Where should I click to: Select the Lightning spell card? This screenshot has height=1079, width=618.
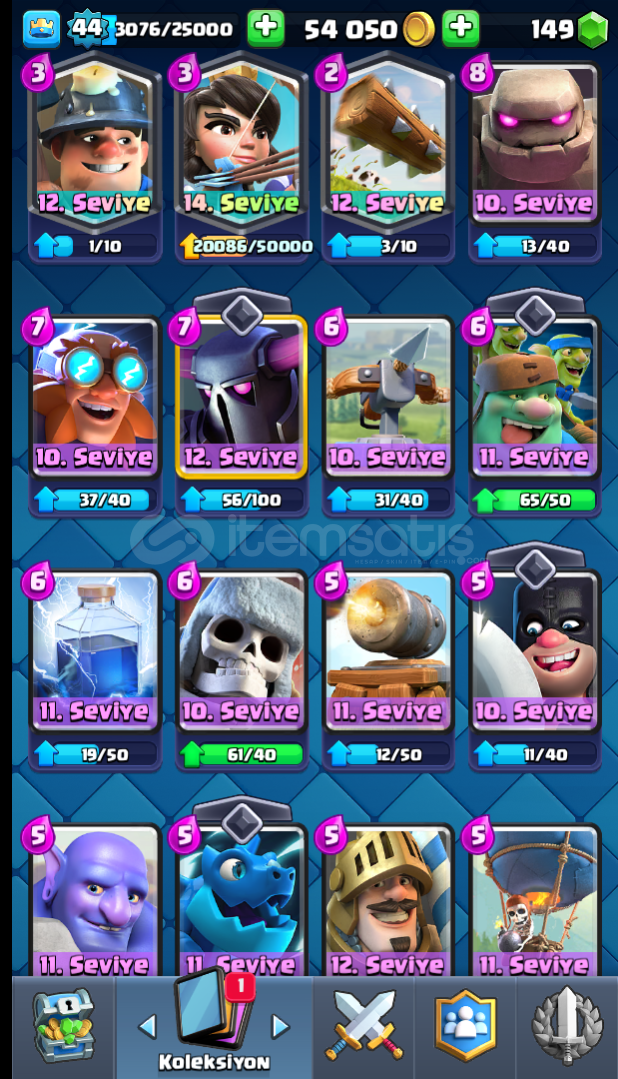pos(94,652)
